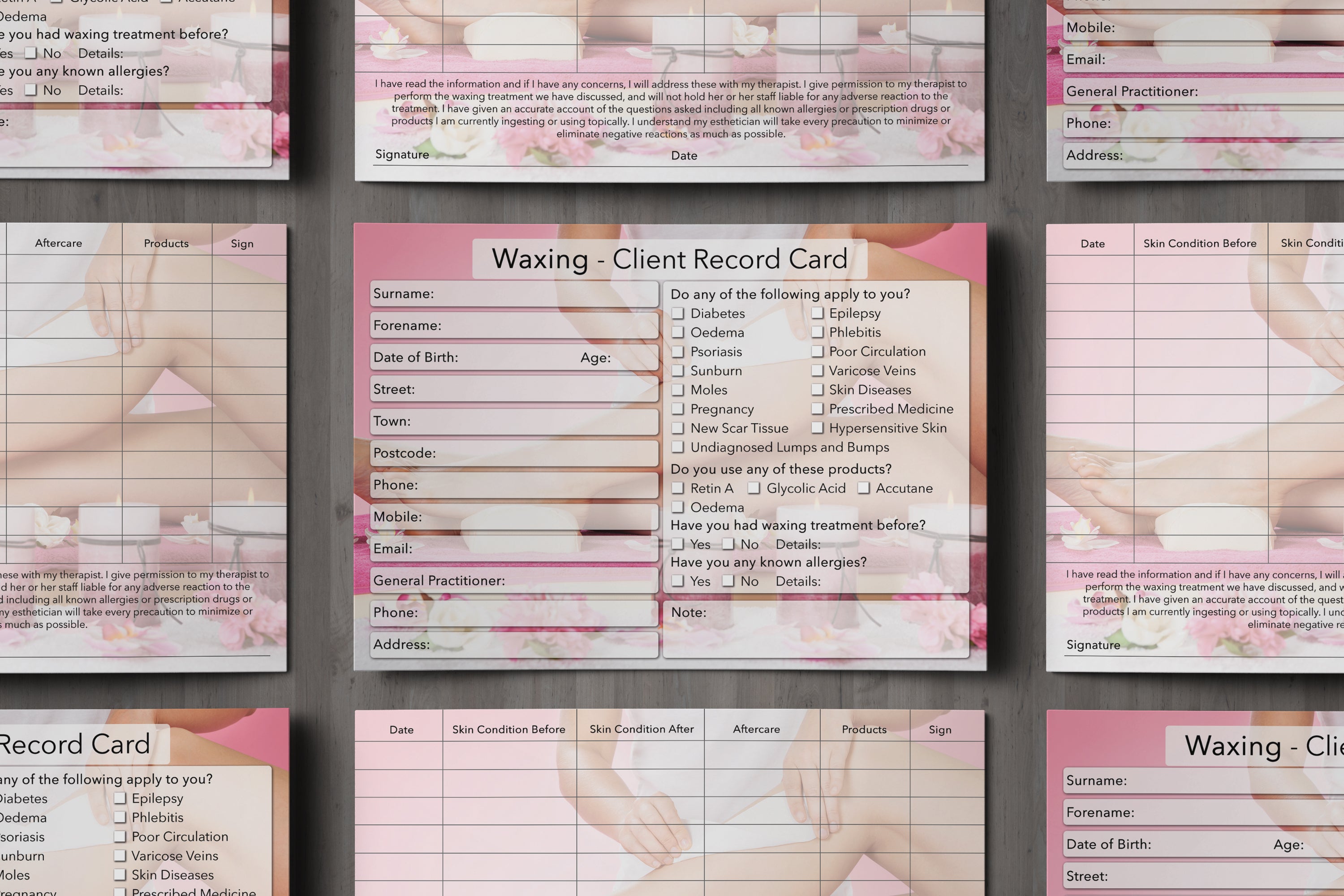Viewport: 1344px width, 896px height.
Task: Click 'Do you use any of these products?' heading
Action: pos(780,469)
